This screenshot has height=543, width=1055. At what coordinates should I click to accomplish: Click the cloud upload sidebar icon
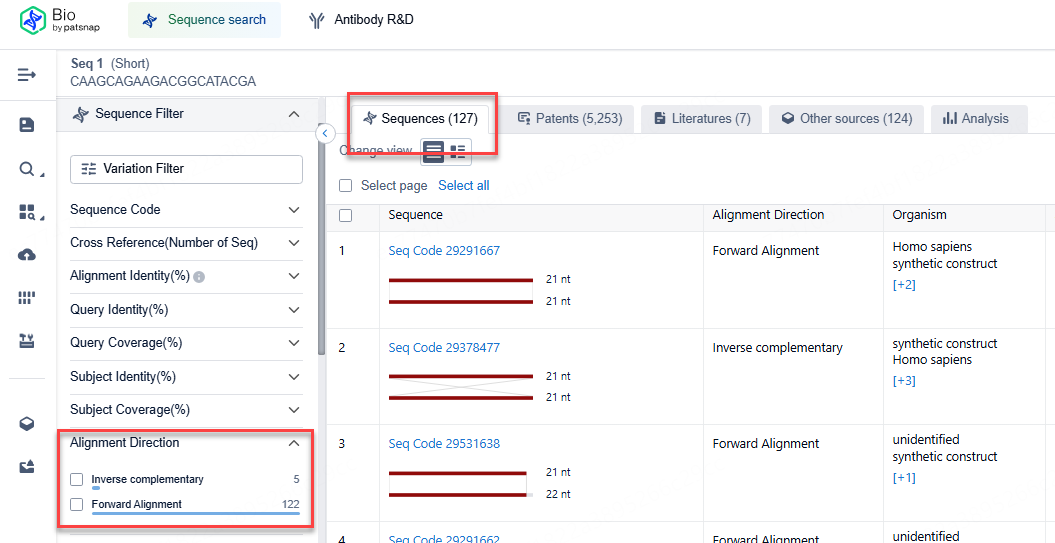pyautogui.click(x=27, y=255)
